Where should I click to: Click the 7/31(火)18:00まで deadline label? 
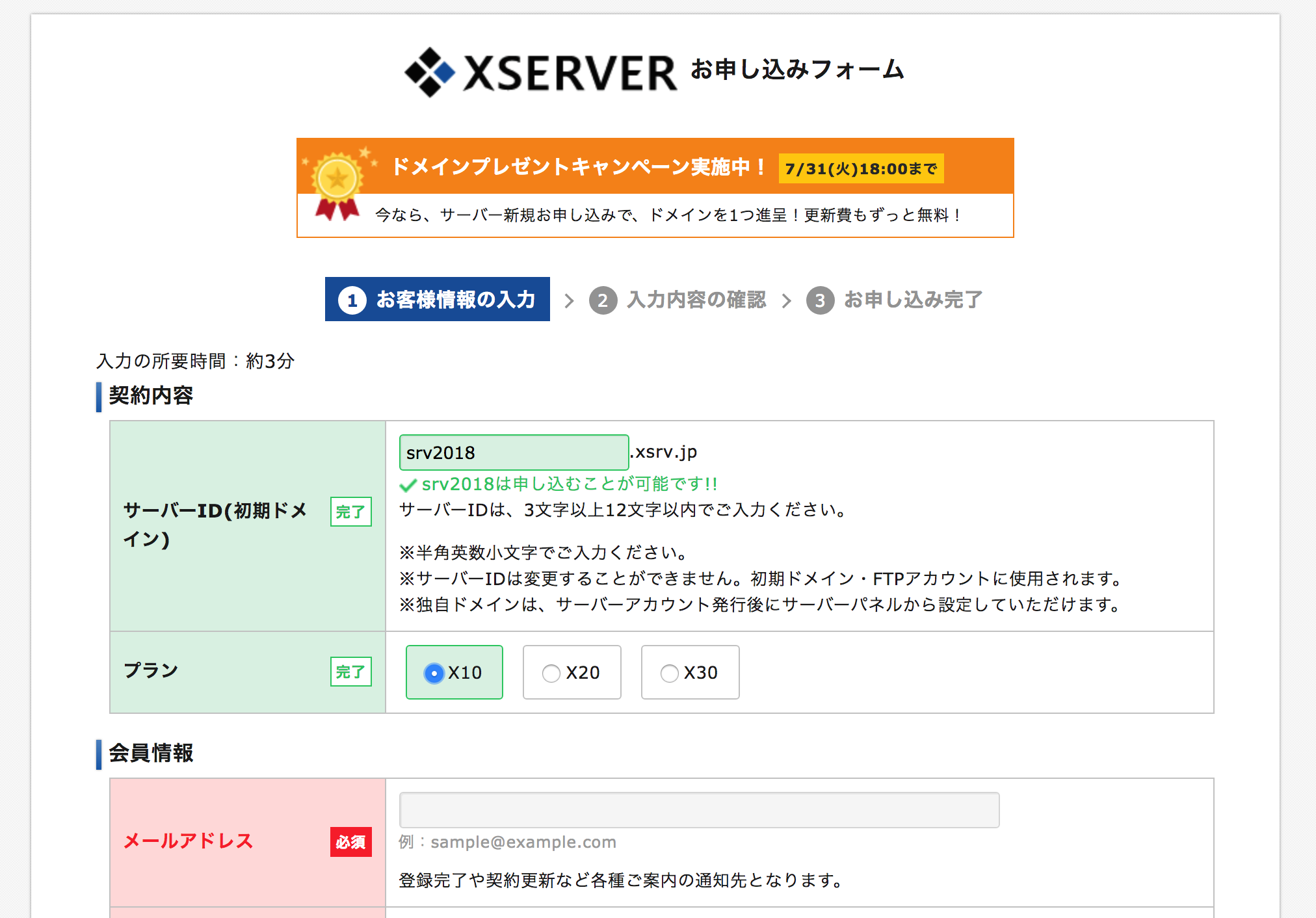click(x=861, y=168)
